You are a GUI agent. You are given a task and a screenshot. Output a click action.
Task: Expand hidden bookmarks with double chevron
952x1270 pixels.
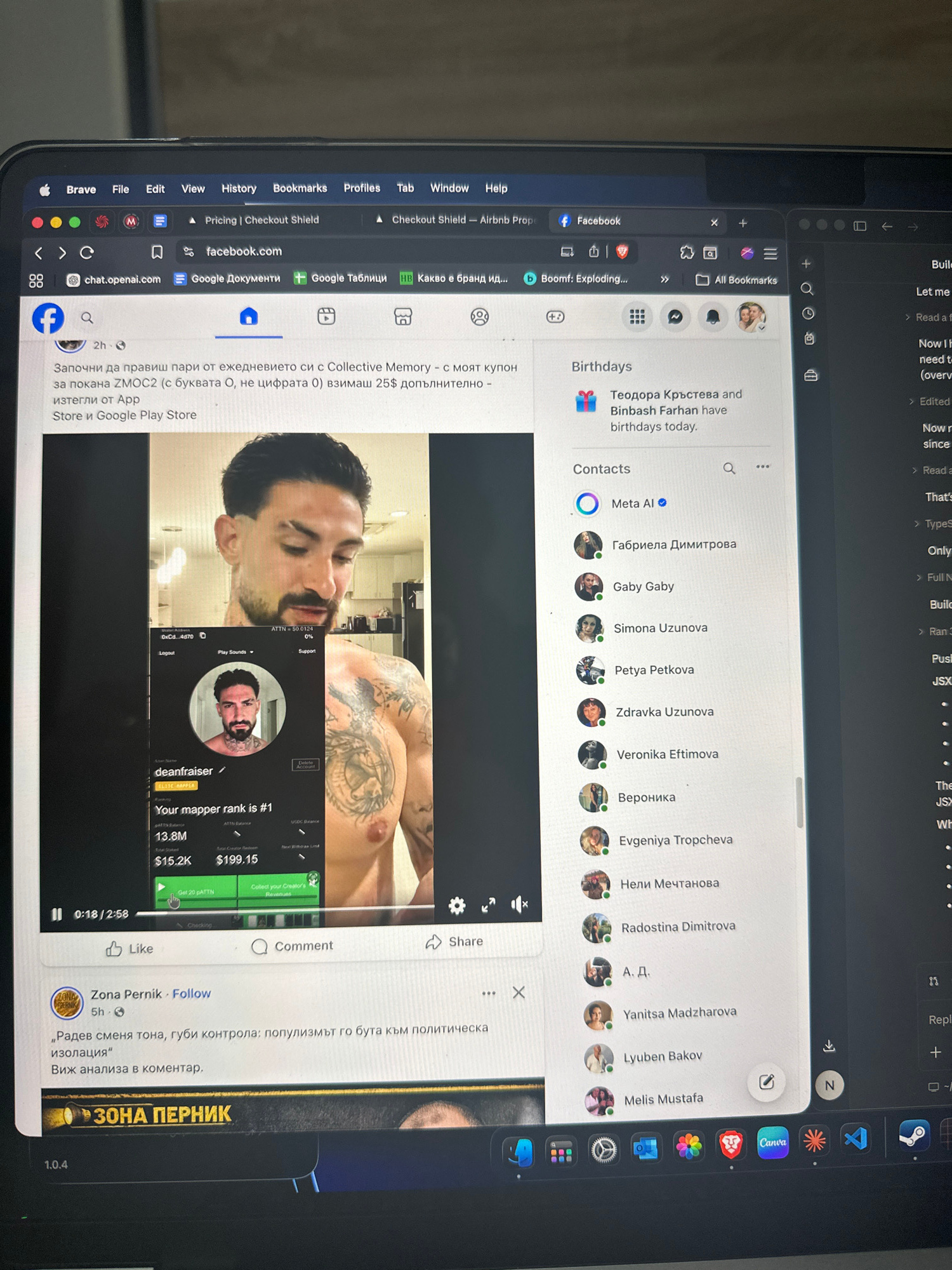(664, 279)
